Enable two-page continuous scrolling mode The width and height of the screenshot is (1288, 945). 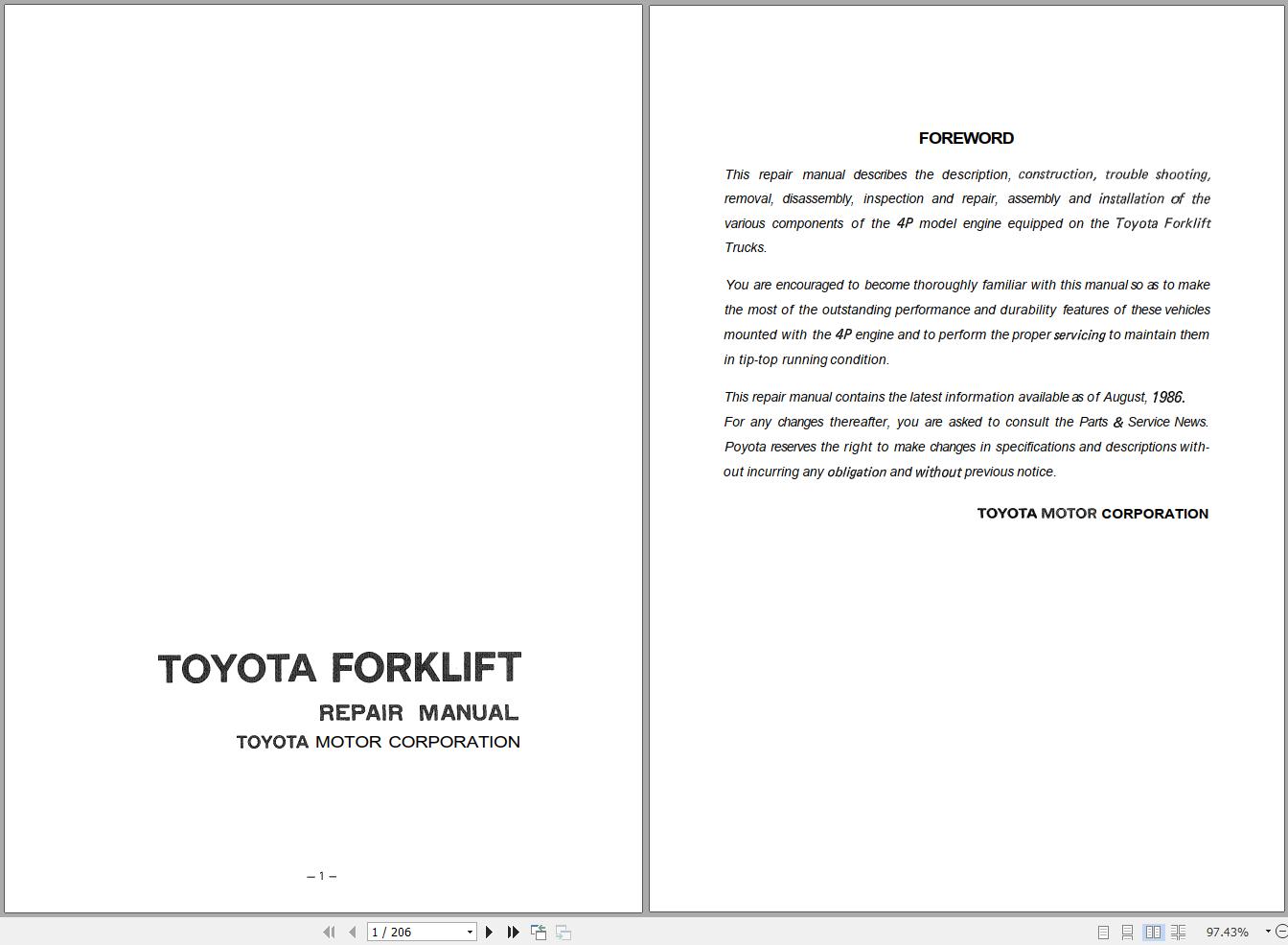(x=1179, y=931)
